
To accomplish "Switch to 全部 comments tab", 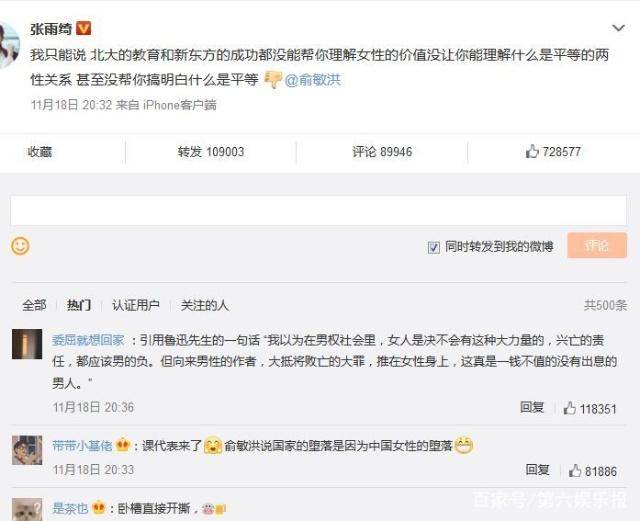I will 34,305.
